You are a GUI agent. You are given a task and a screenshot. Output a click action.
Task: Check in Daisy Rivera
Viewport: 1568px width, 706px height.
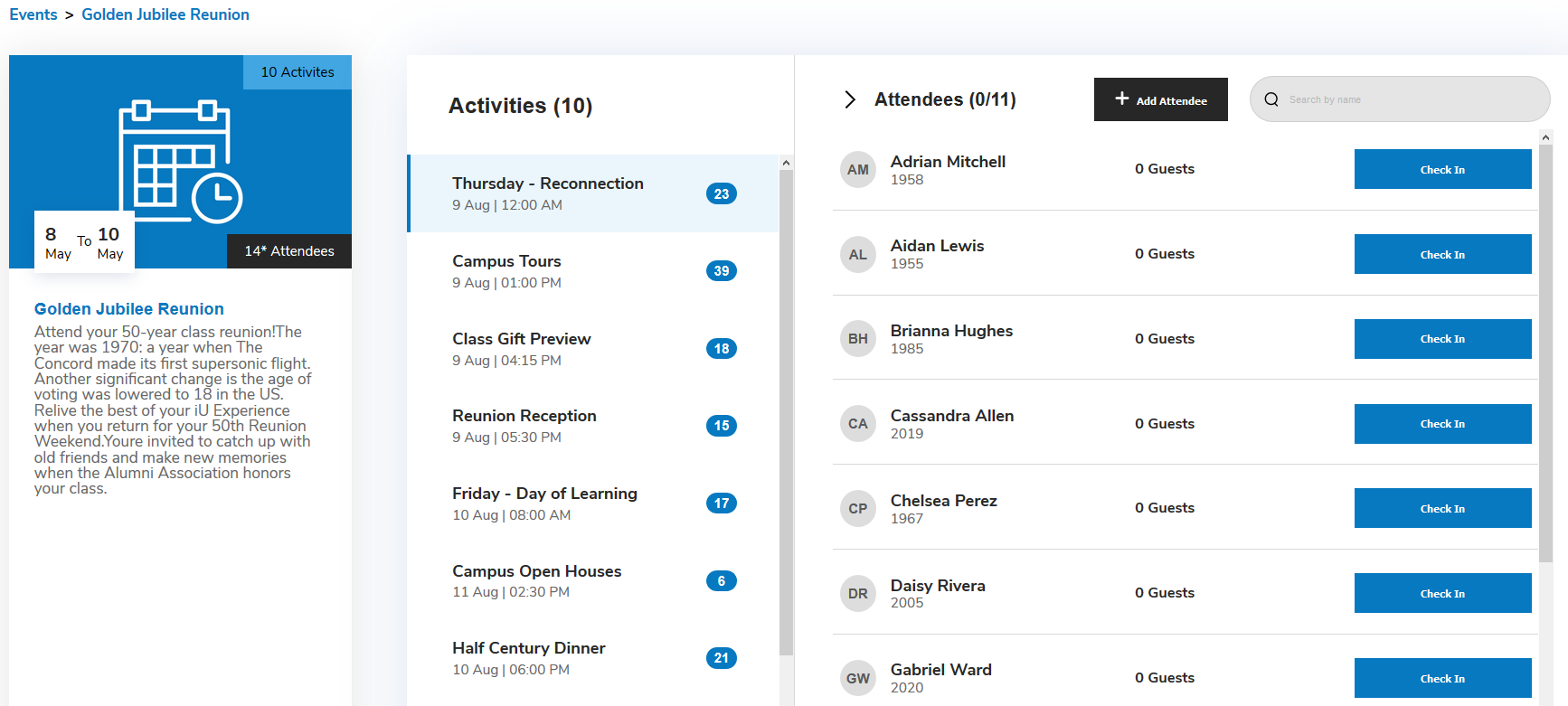1441,593
